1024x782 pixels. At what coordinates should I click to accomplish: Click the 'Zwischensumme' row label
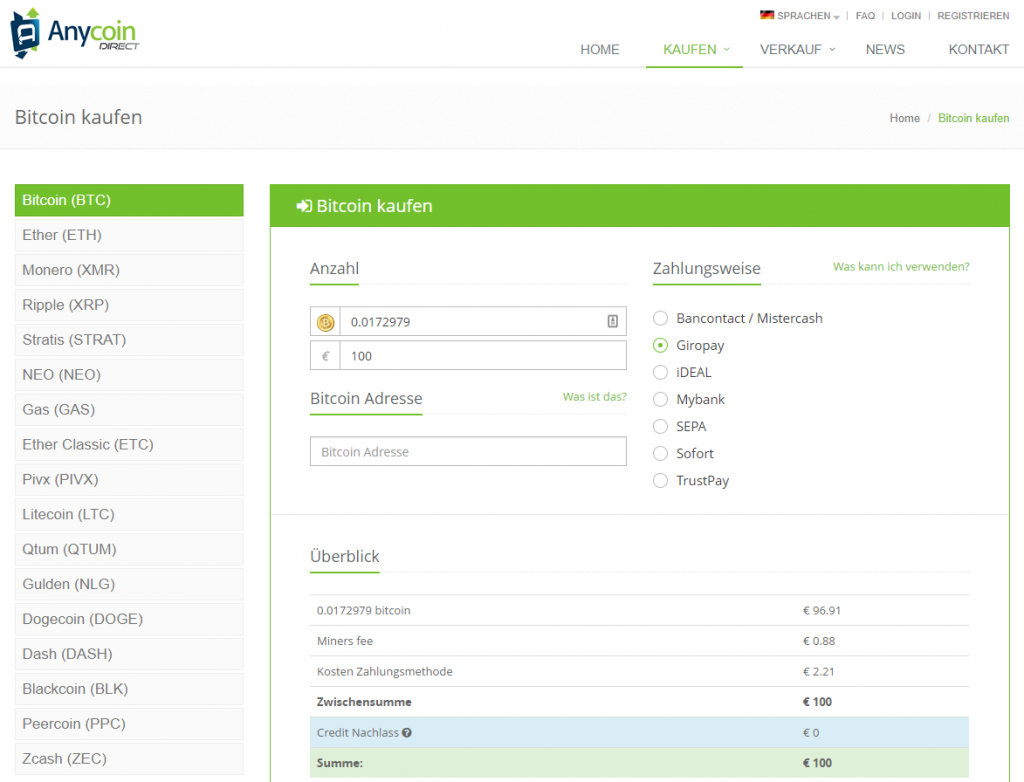pyautogui.click(x=364, y=702)
